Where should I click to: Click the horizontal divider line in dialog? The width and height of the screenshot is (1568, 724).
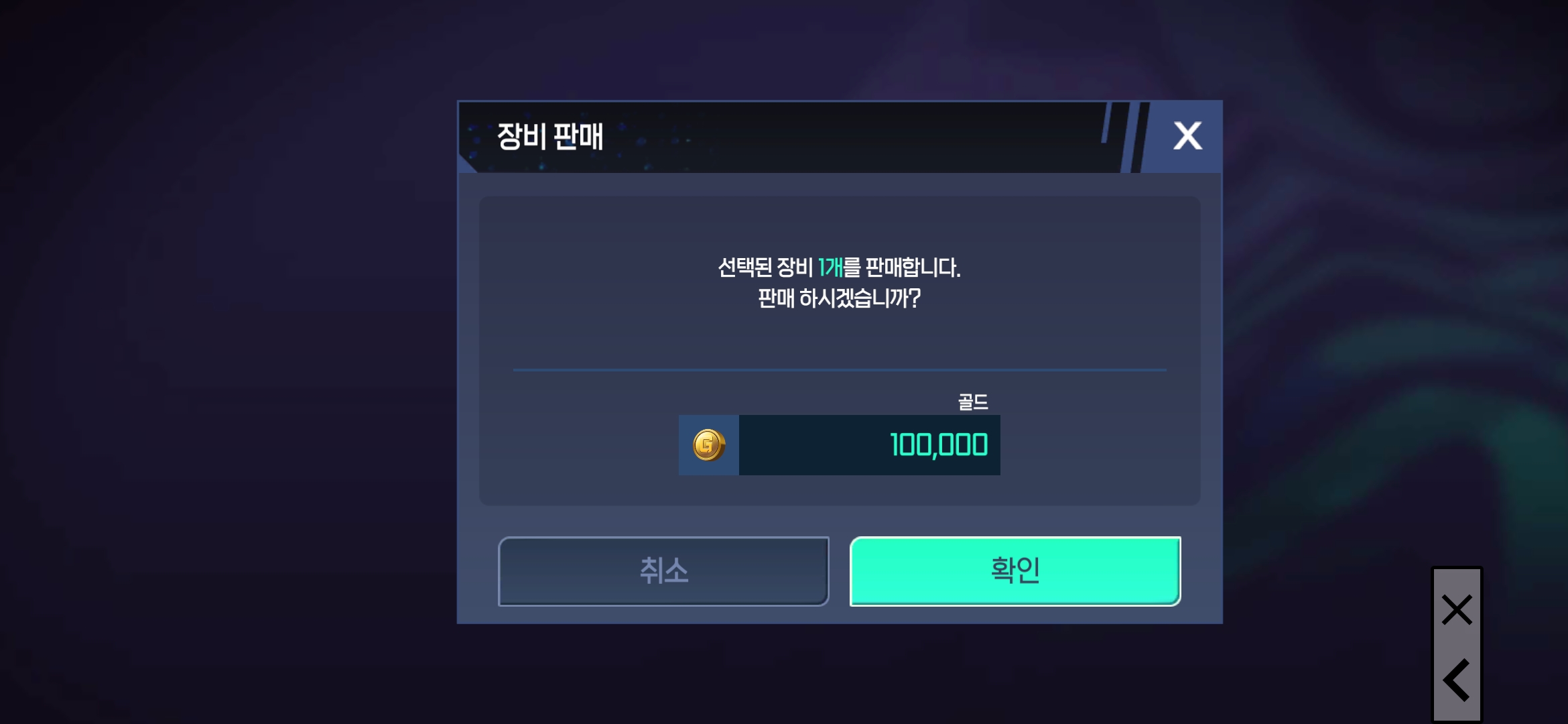840,369
